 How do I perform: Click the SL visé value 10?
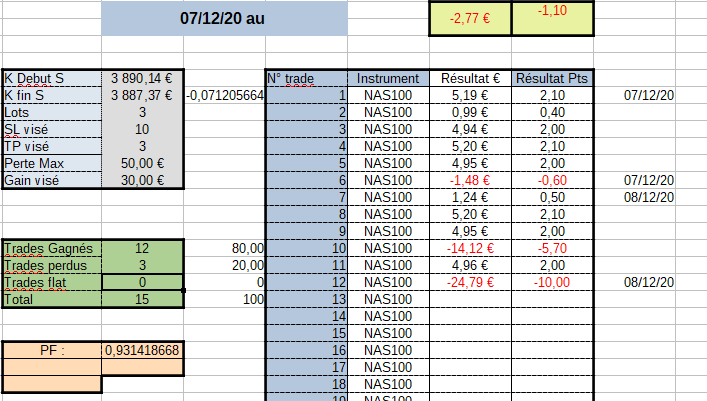click(142, 129)
